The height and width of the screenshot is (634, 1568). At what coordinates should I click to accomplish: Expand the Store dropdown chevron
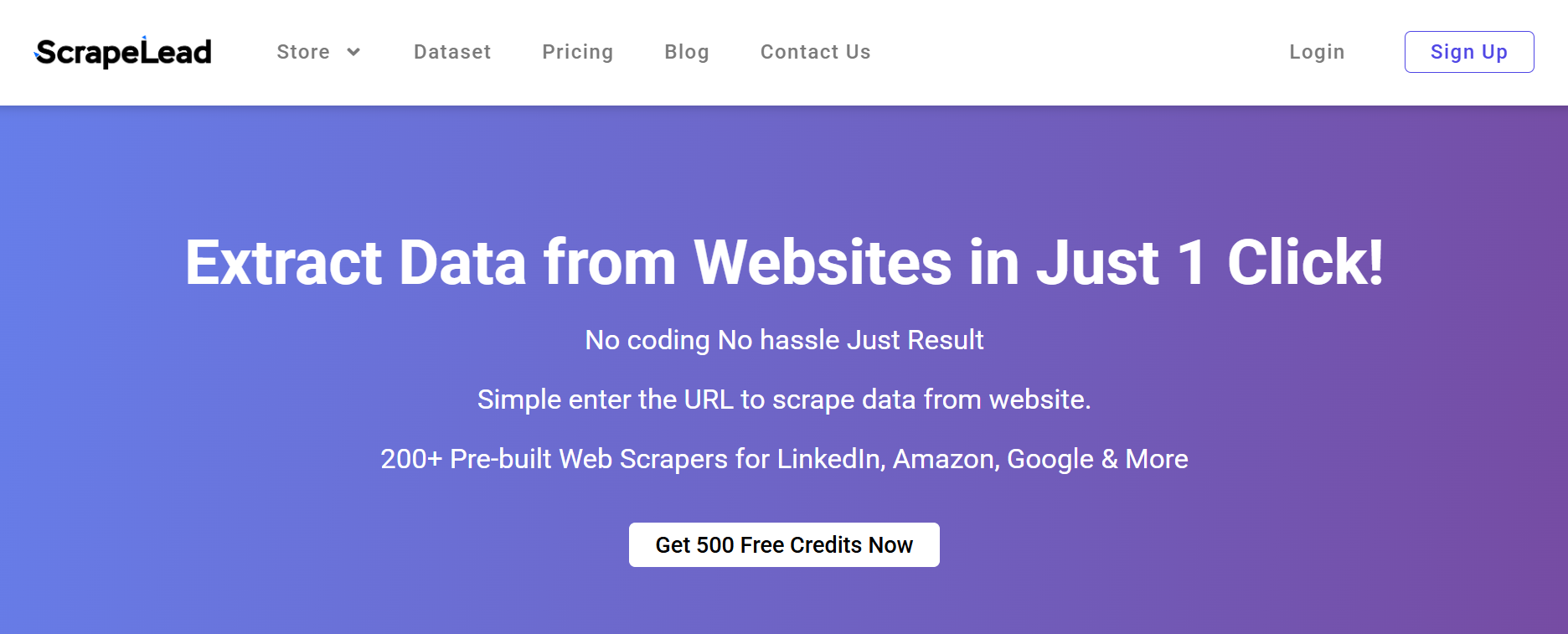tap(353, 52)
